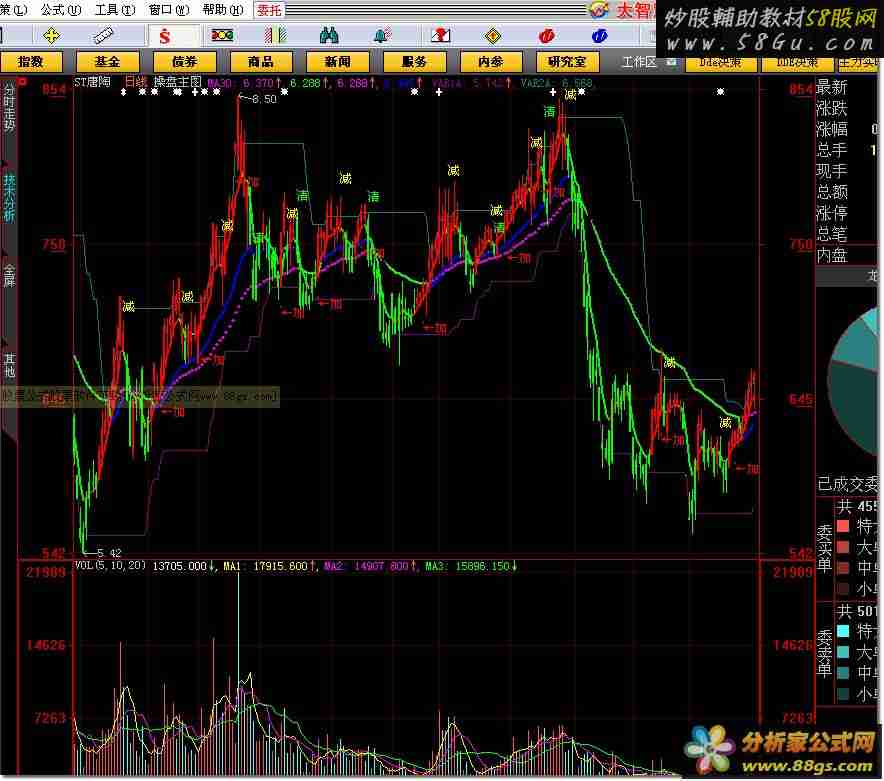Viewport: 884px width, 781px height.
Task: Click the 新闻 button
Action: (338, 61)
